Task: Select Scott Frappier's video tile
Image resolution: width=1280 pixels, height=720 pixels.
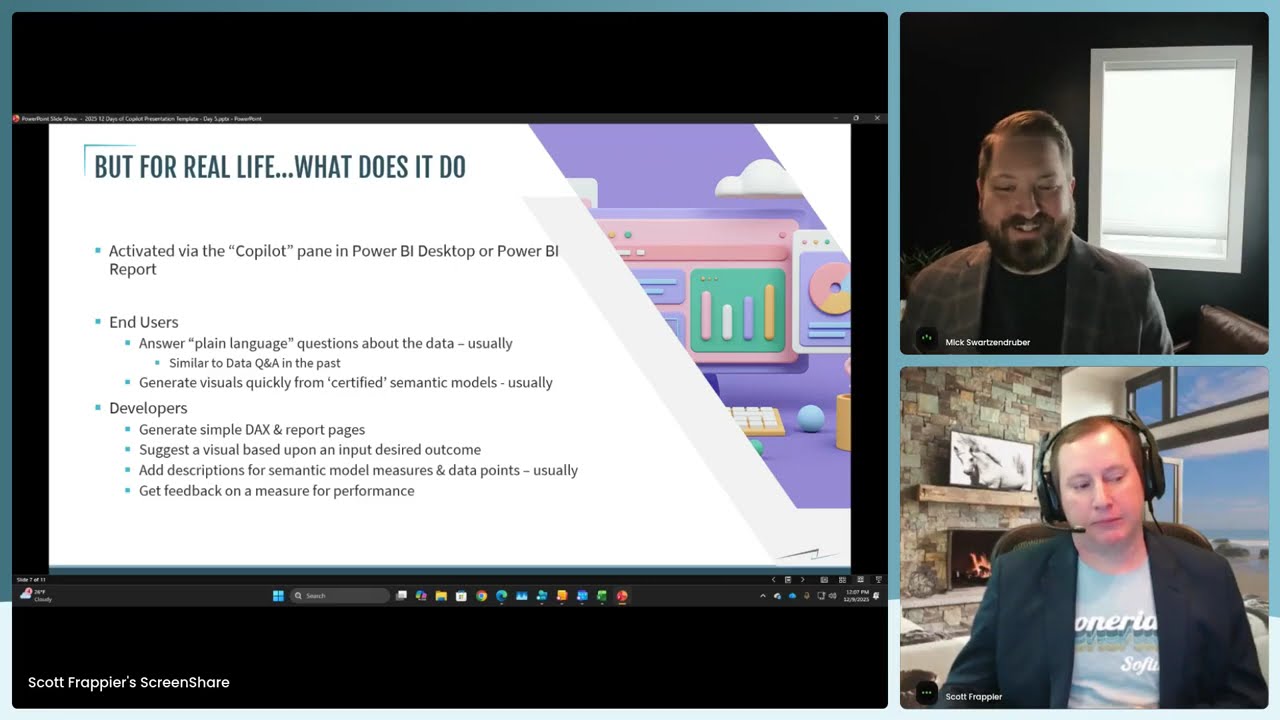Action: point(1084,537)
